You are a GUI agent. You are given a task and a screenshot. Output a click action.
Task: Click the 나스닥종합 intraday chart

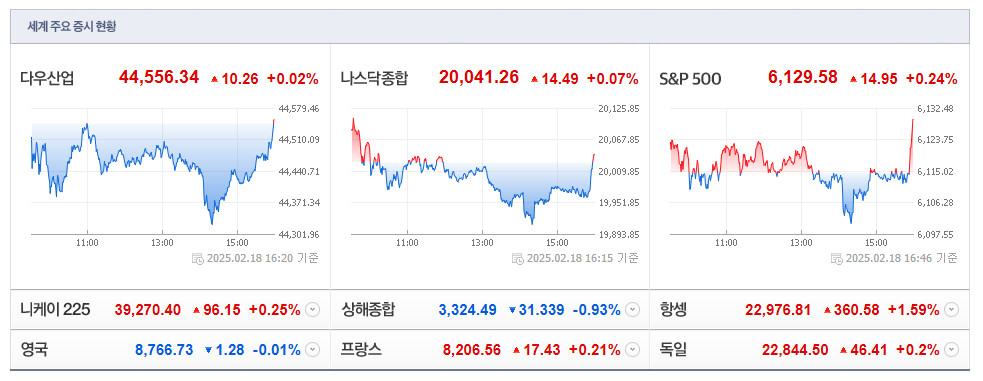click(x=473, y=172)
